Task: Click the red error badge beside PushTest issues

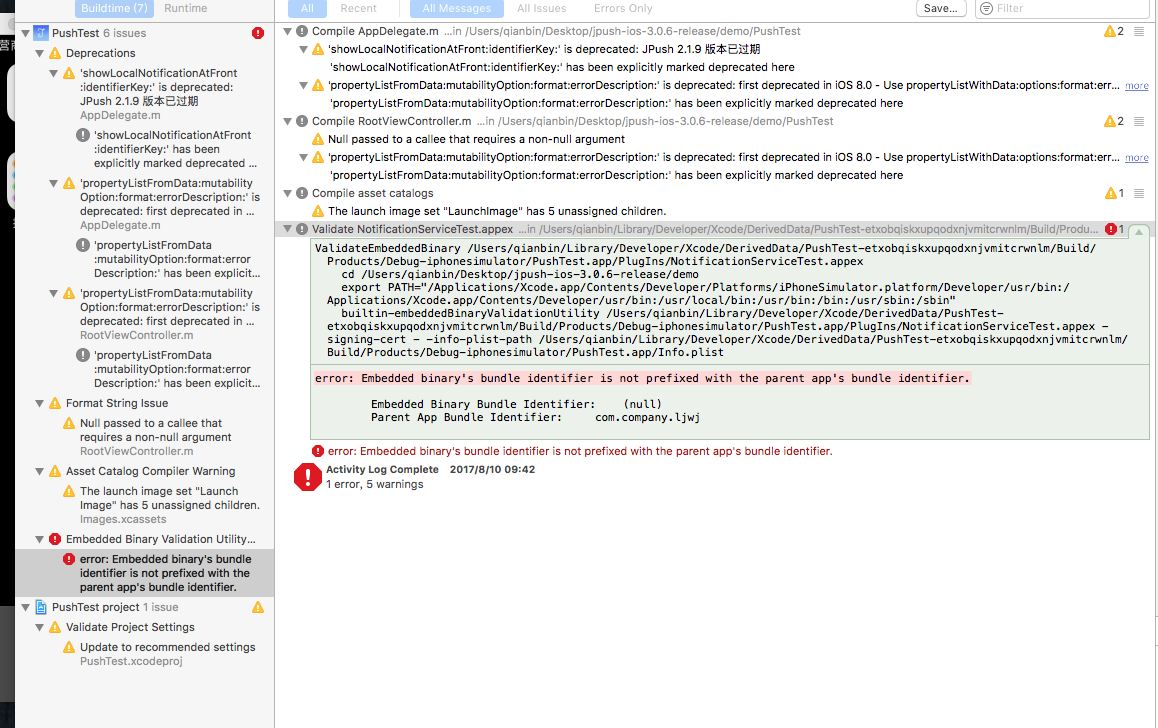Action: click(258, 33)
